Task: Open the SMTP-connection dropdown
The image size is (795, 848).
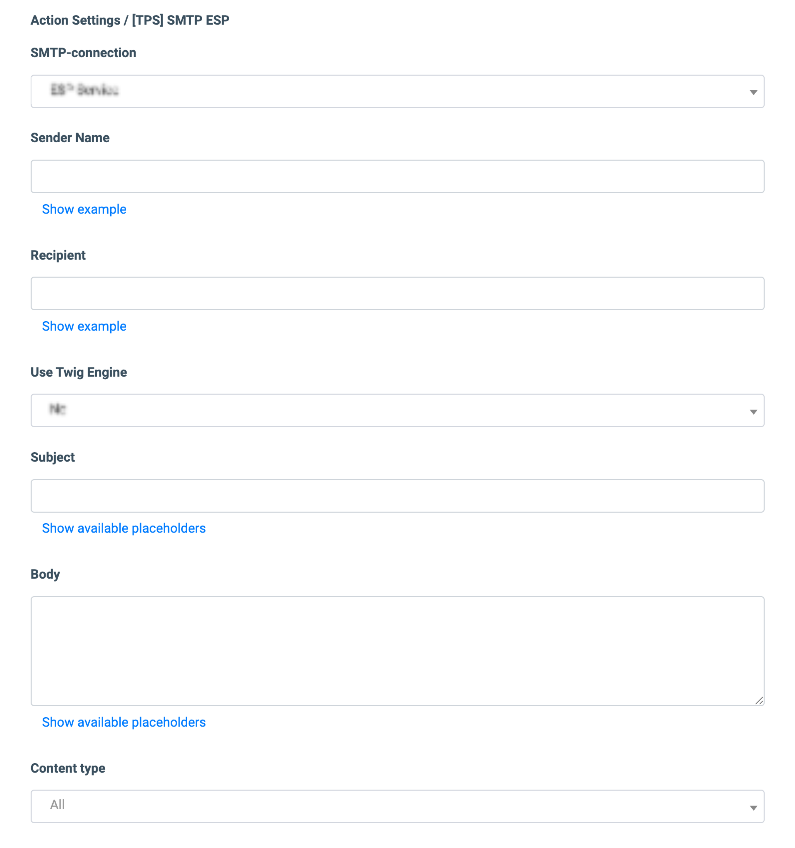Action: click(x=397, y=91)
